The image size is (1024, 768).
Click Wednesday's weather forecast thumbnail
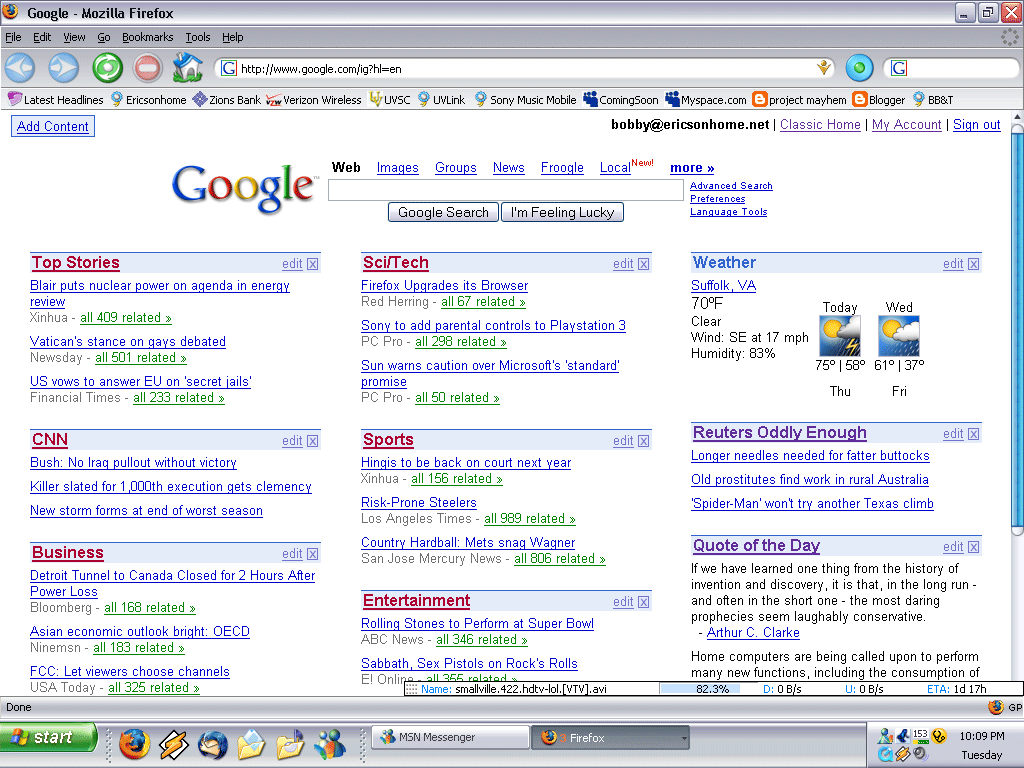click(x=899, y=336)
